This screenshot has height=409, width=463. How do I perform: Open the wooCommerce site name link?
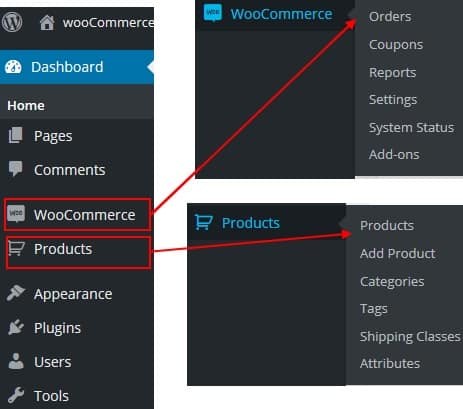tap(108, 23)
